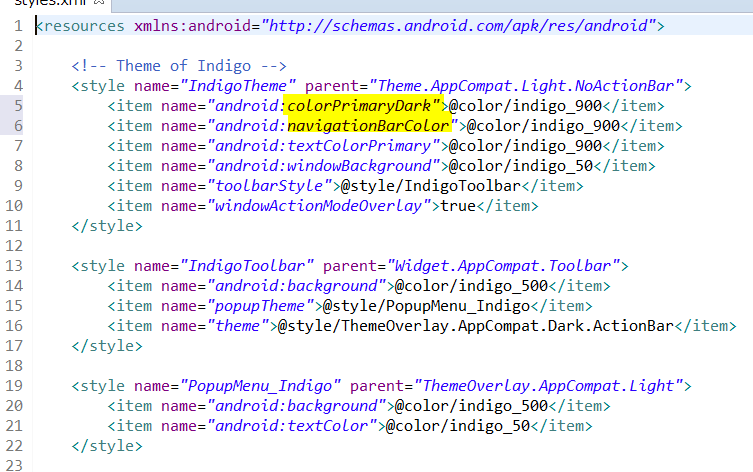Click the IndigoToolbar style name on line 13

(x=247, y=266)
